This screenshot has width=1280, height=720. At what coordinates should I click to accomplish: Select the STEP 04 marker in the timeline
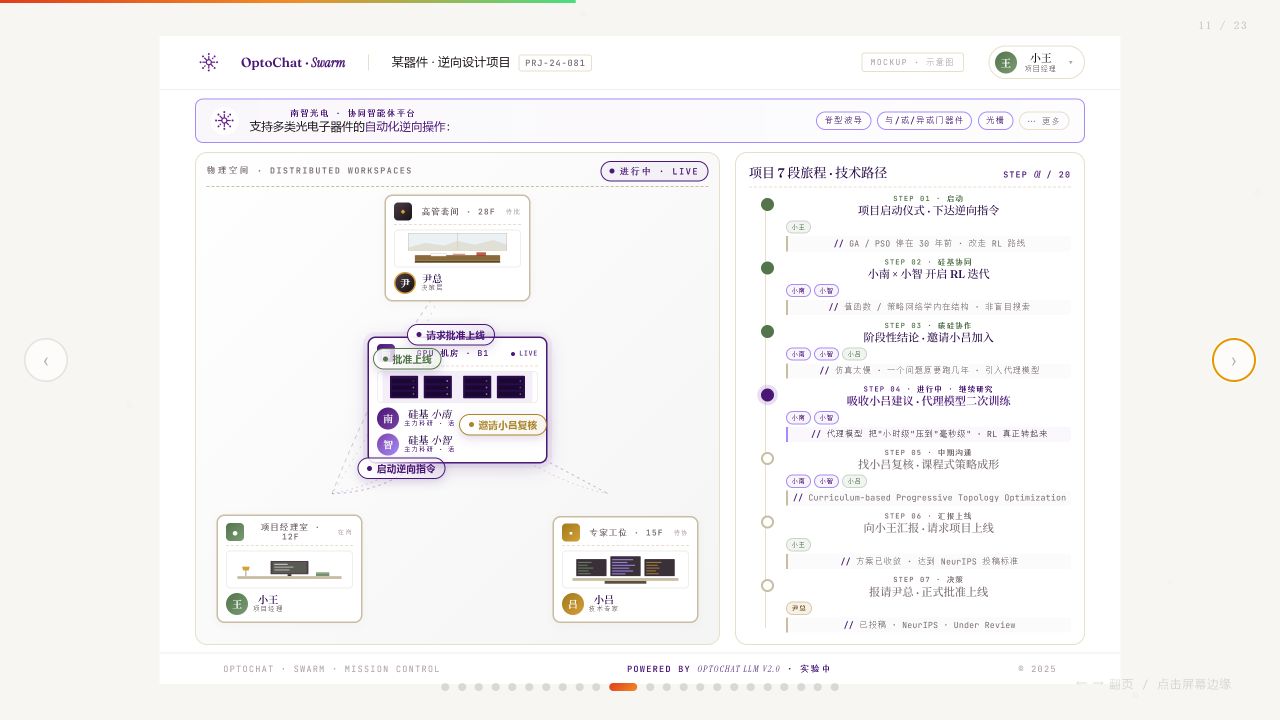click(x=767, y=395)
